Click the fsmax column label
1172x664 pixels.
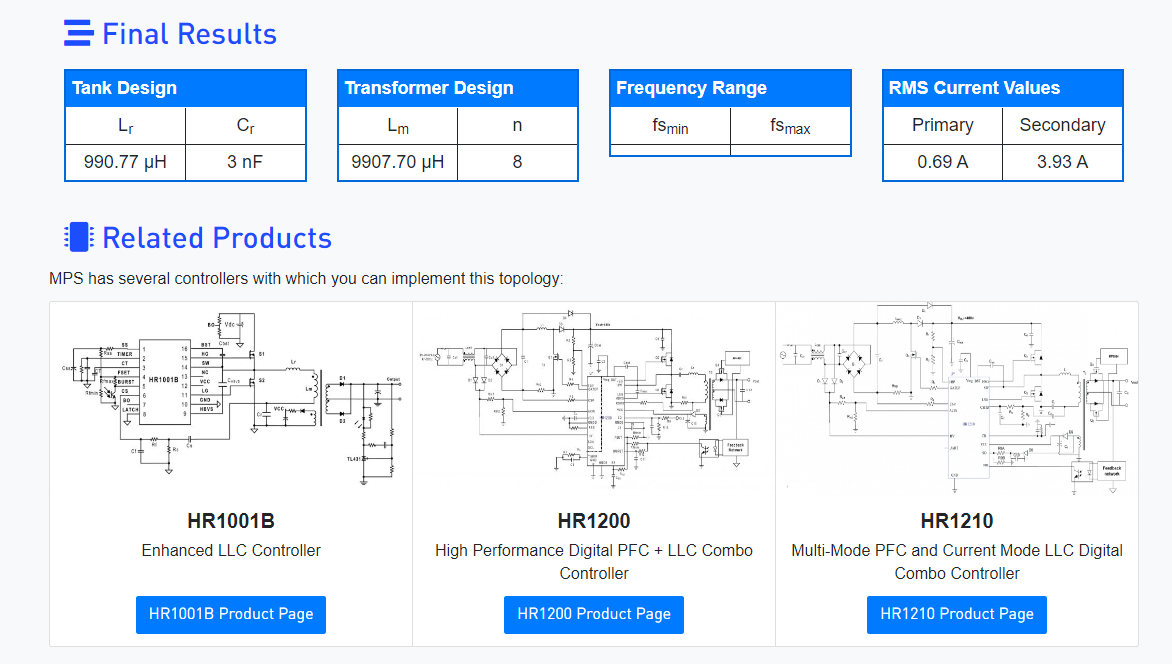click(790, 126)
